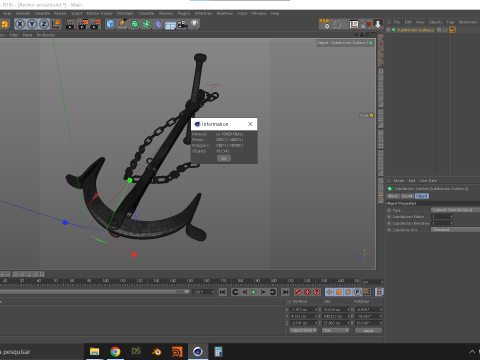This screenshot has width=480, height=360.
Task: Toggle Position keyframe recording
Action: click(329, 292)
